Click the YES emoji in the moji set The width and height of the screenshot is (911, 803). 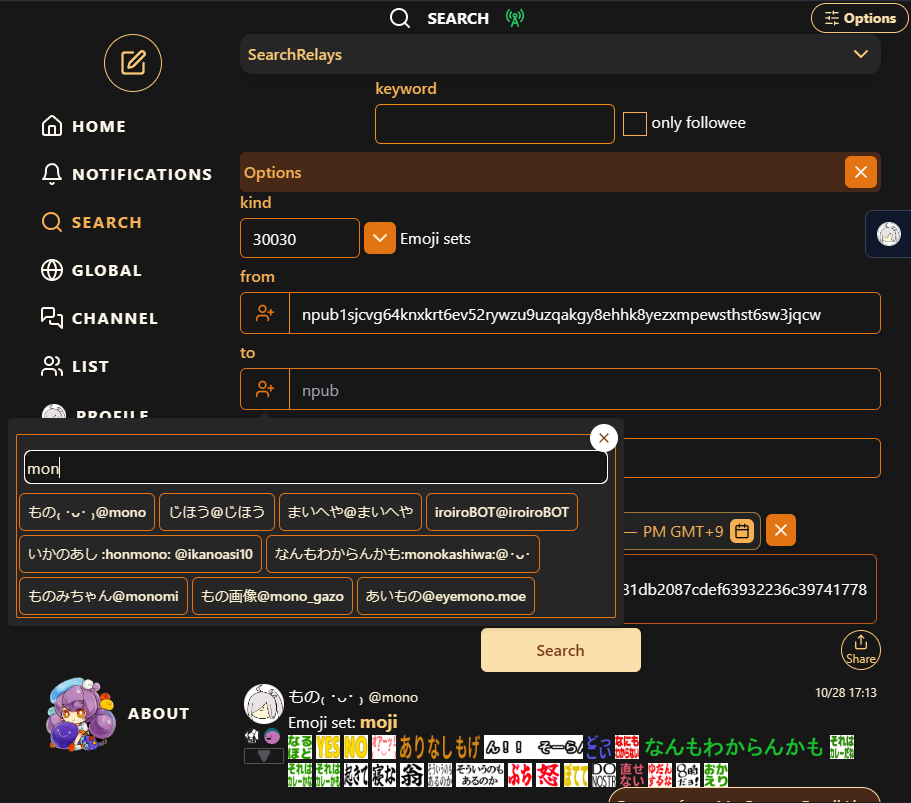point(328,747)
